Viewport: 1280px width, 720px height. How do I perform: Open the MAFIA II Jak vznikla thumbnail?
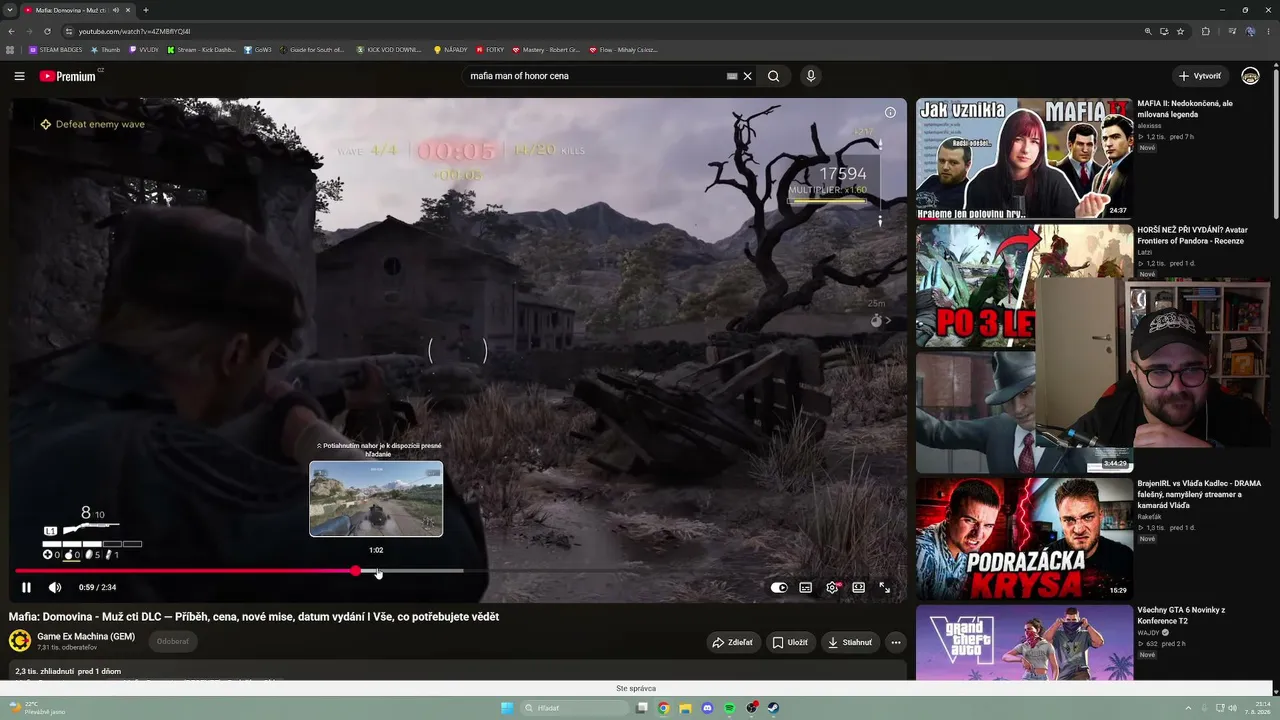click(1024, 158)
